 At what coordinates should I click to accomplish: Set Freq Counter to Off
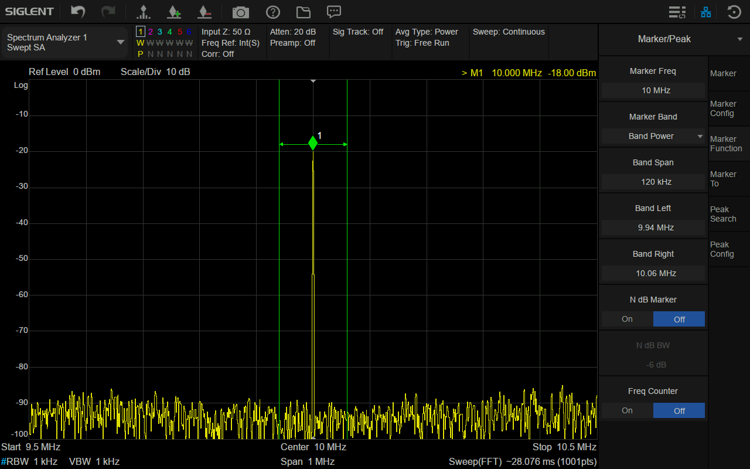pyautogui.click(x=679, y=410)
